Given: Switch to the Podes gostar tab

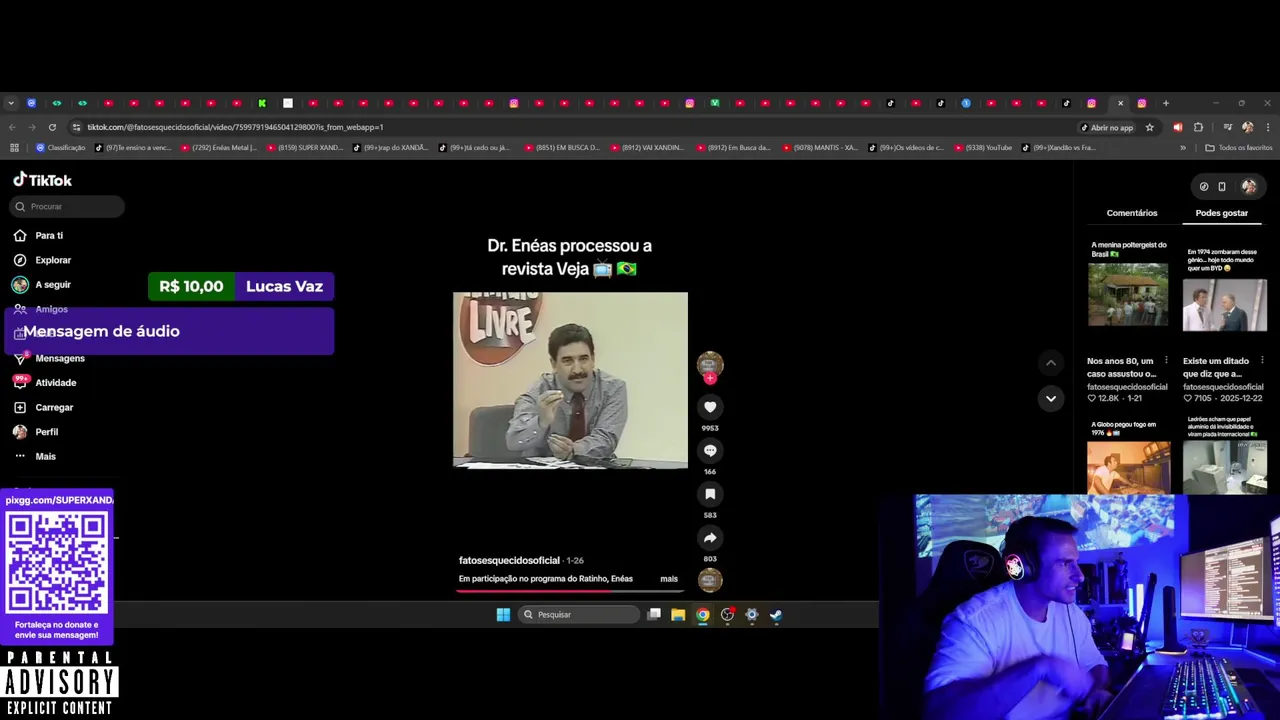Looking at the screenshot, I should 1221,213.
